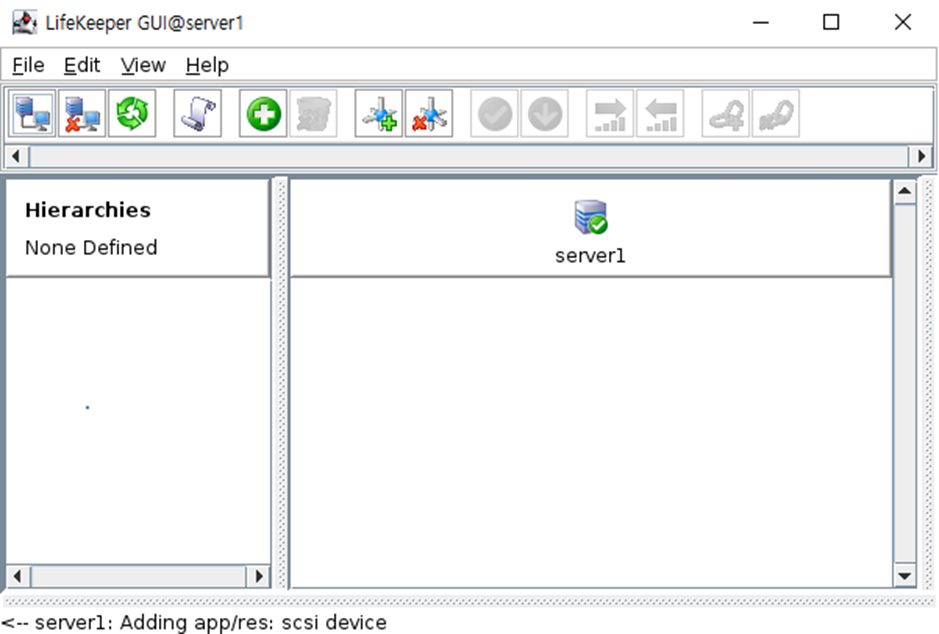Image resolution: width=939 pixels, height=634 pixels.
Task: Click the Delete Comm Path icon
Action: (429, 114)
